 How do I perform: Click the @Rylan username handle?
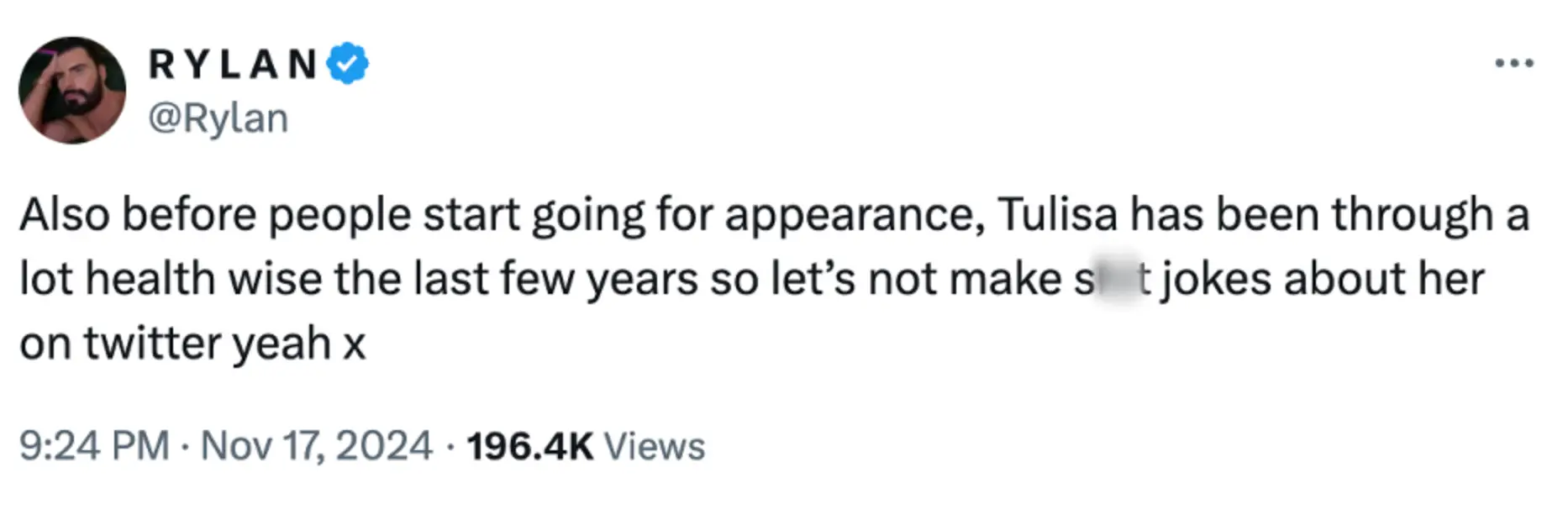pyautogui.click(x=220, y=117)
